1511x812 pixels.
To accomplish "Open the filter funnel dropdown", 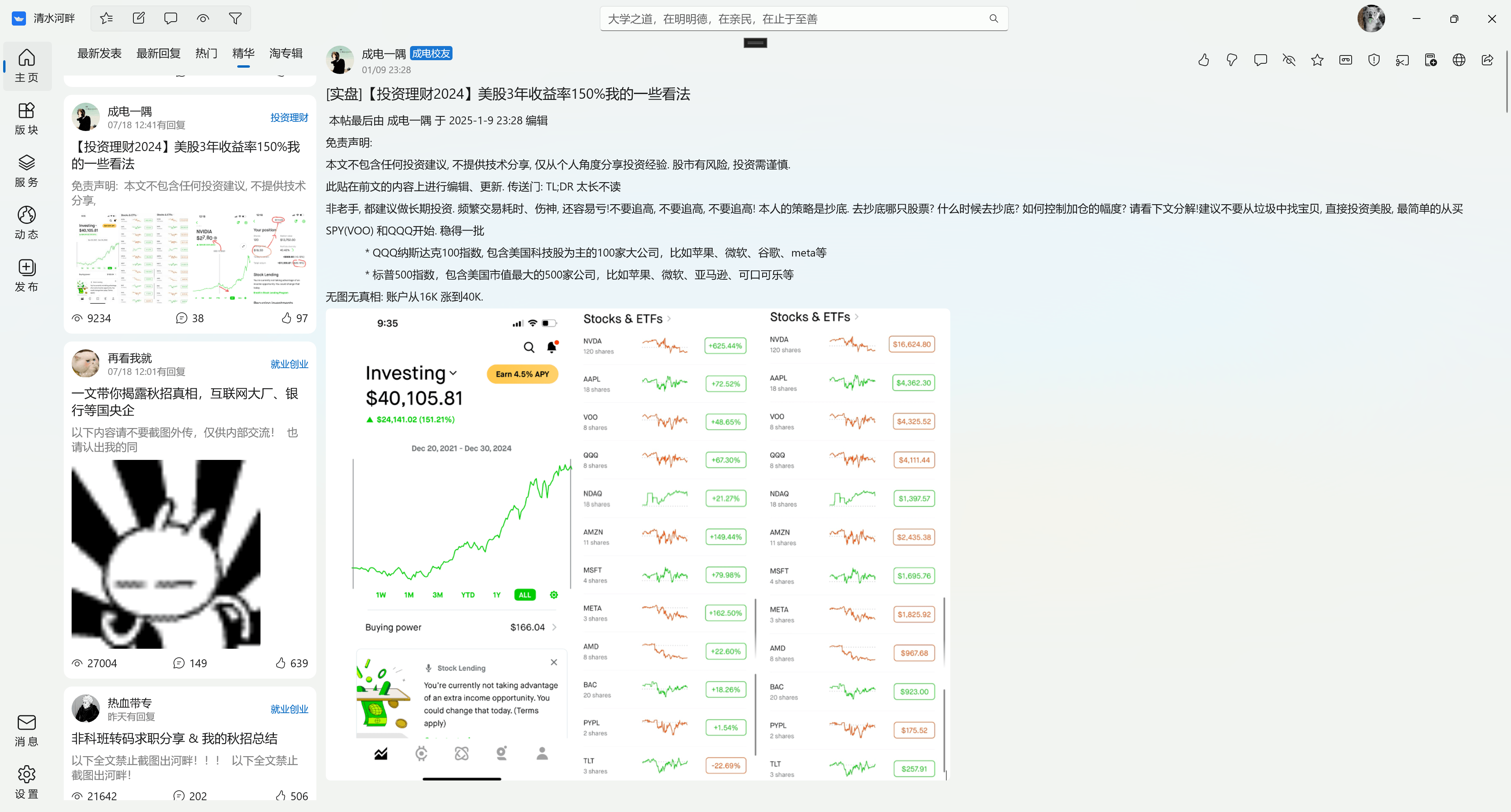I will pos(235,18).
